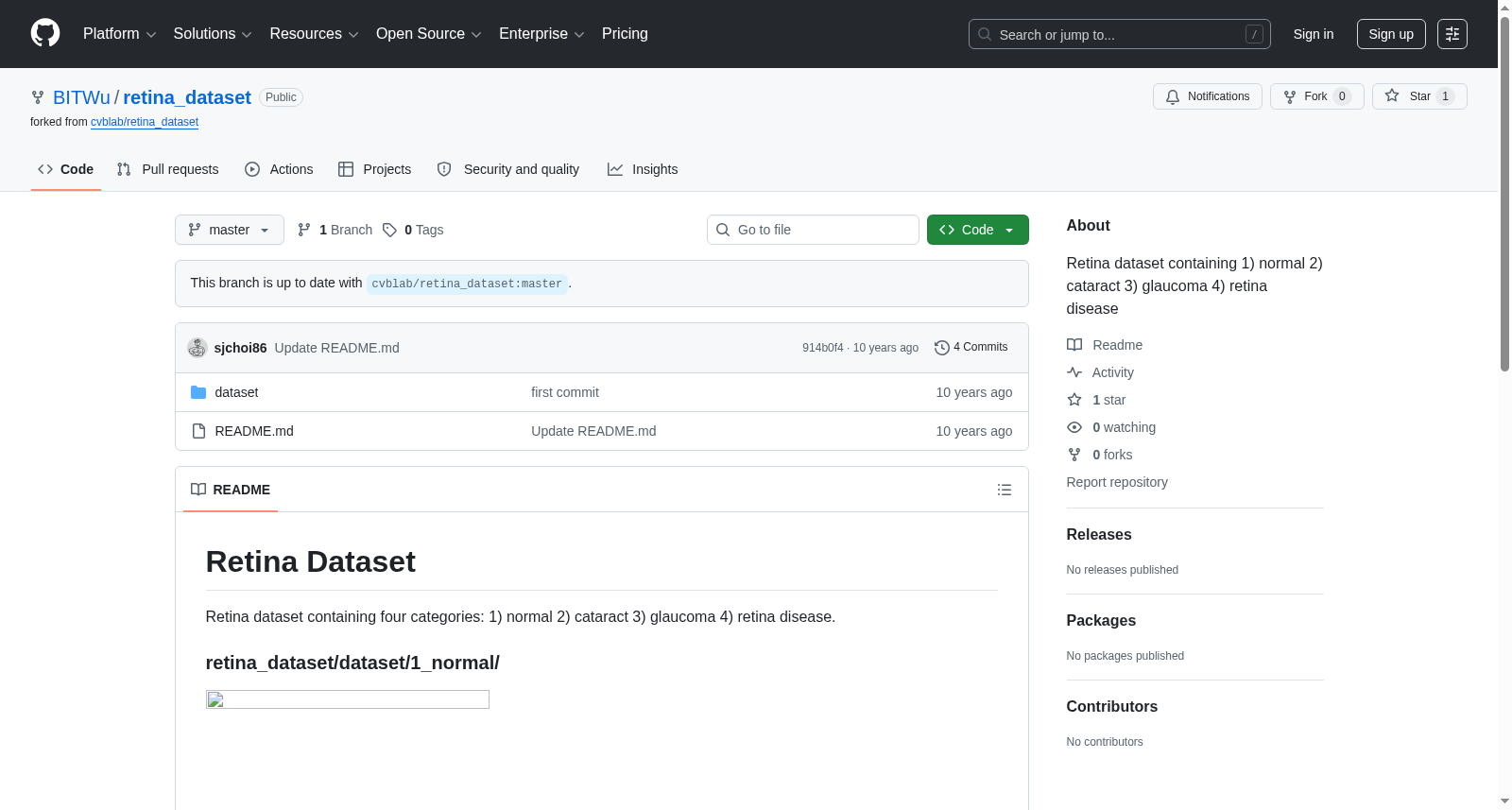Switch to the Projects tab
1512x810 pixels.
click(x=375, y=169)
